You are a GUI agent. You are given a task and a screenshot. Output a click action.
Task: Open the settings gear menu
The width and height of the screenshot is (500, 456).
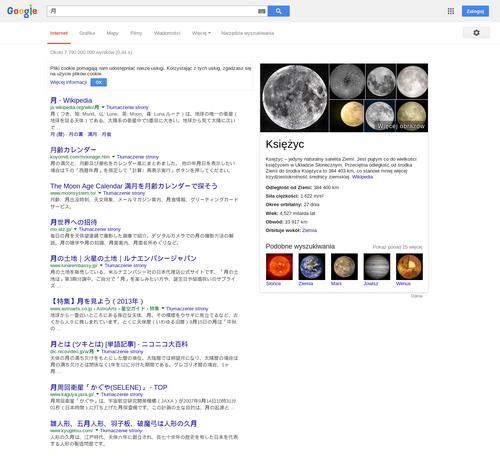476,33
